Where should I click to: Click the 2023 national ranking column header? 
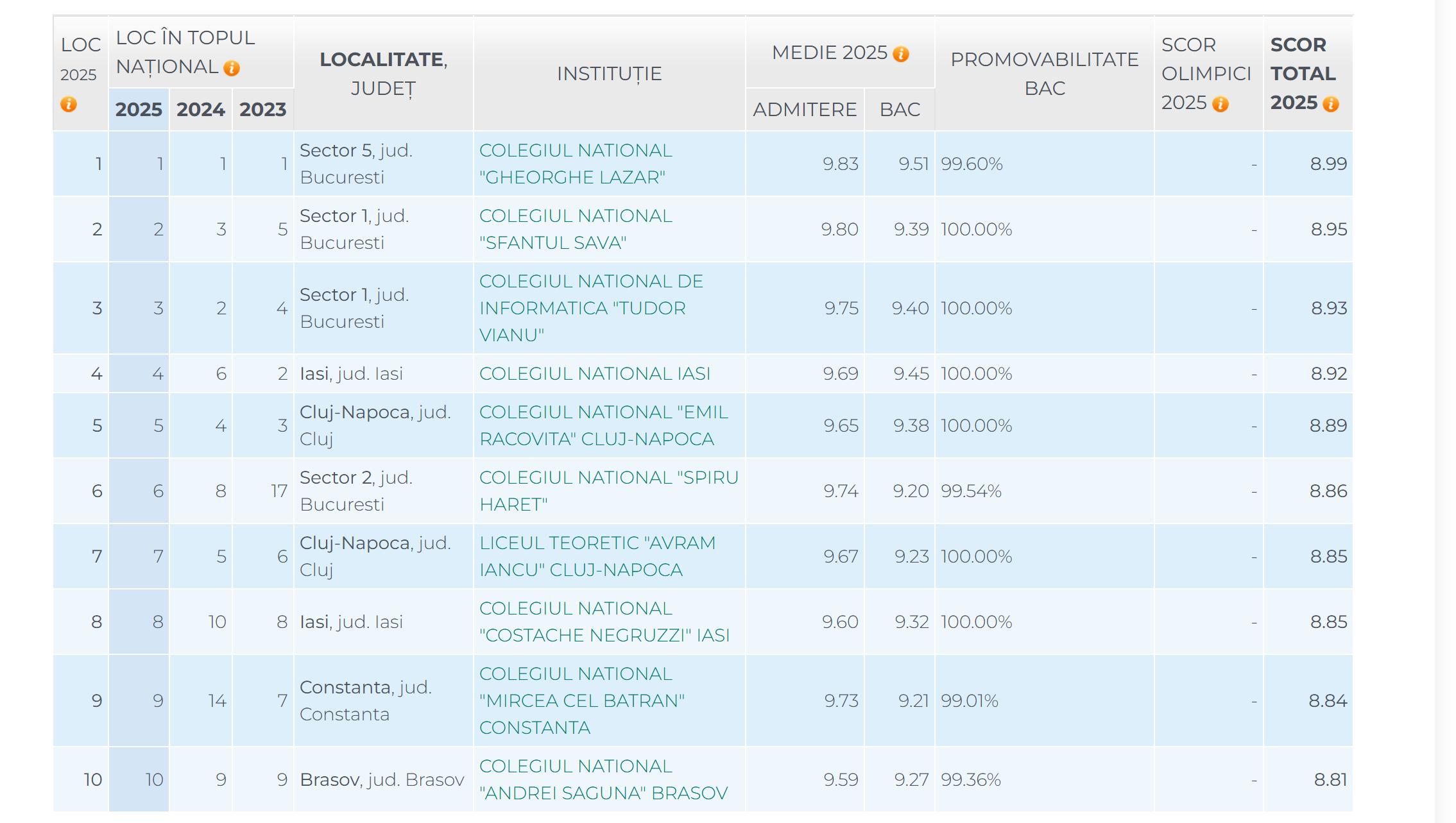point(263,110)
